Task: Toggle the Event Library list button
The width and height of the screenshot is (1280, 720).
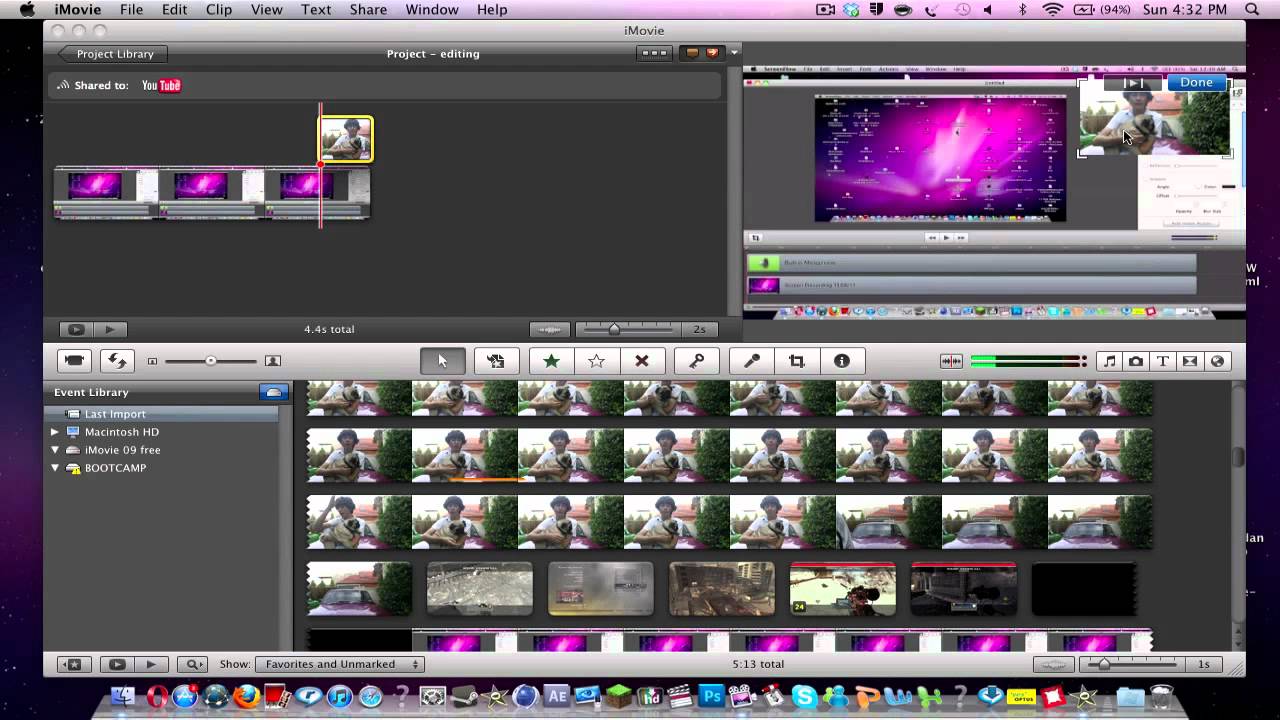Action: click(273, 392)
